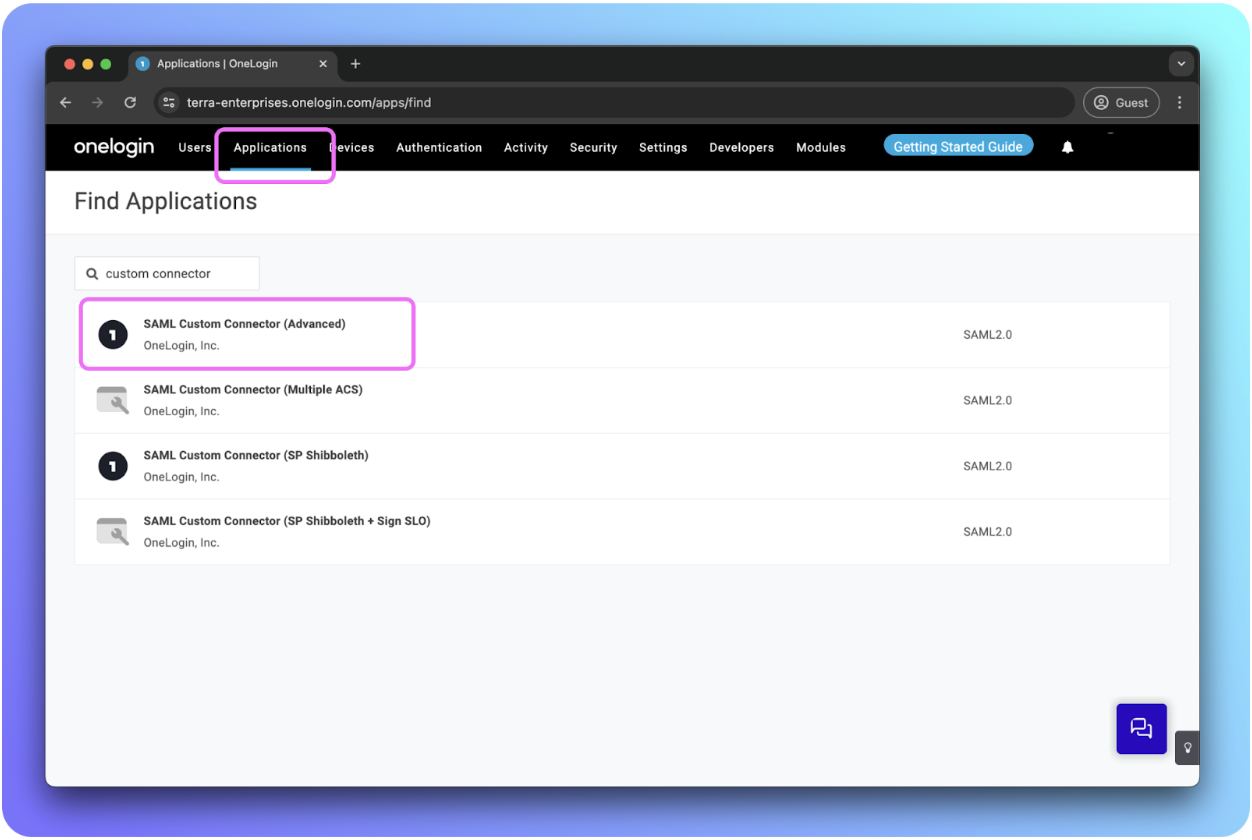Screen dimensions: 1252x840
Task: Click SAML Custom Connector (Advanced) icon
Action: (113, 334)
